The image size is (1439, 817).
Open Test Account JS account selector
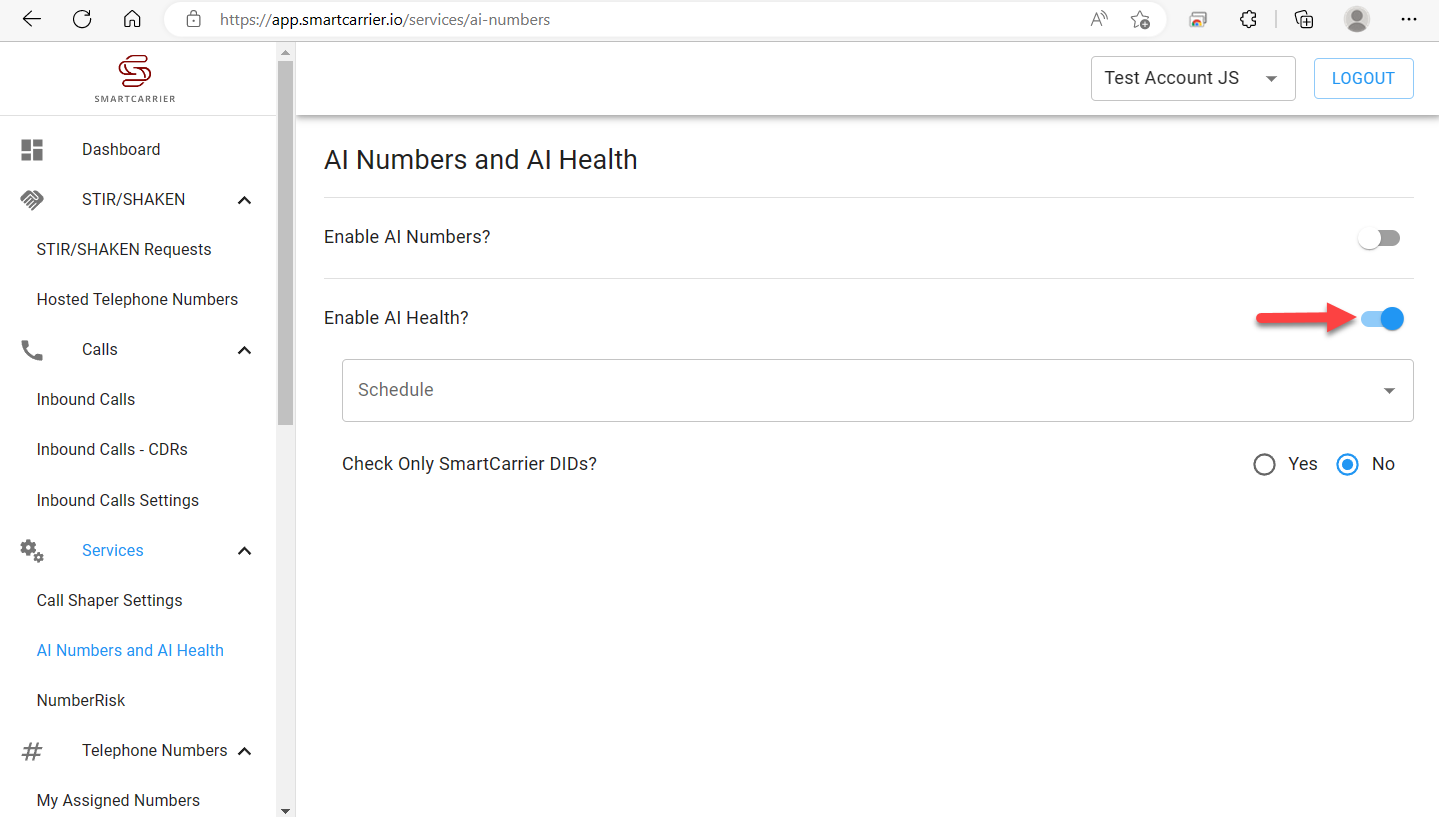click(1193, 78)
